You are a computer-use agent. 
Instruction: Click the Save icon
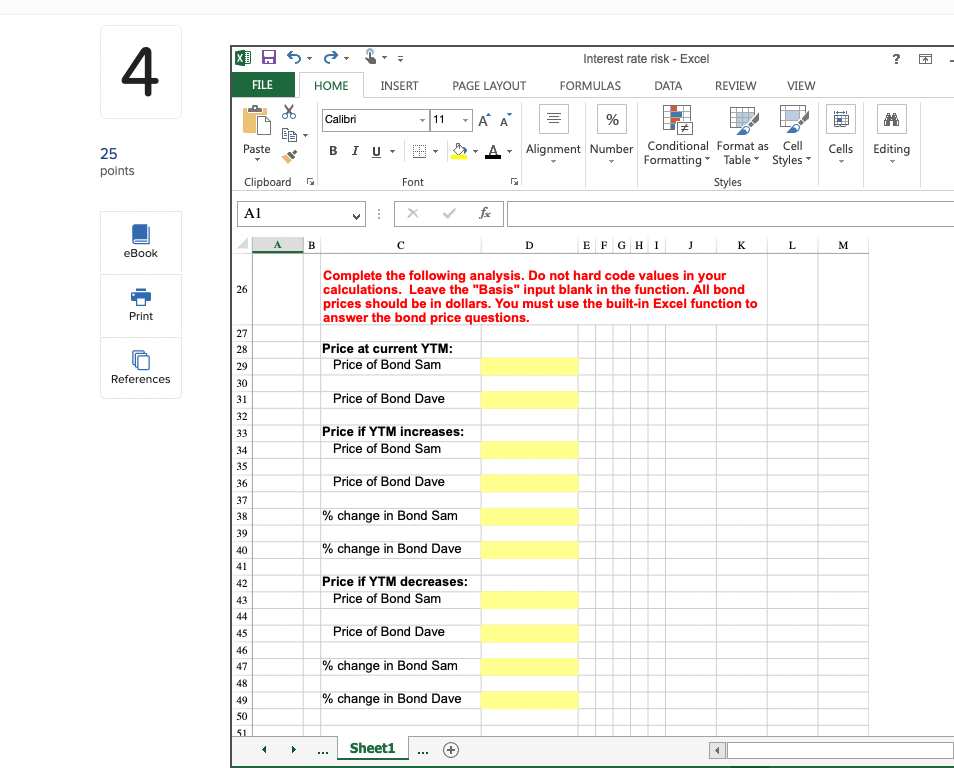pos(268,57)
